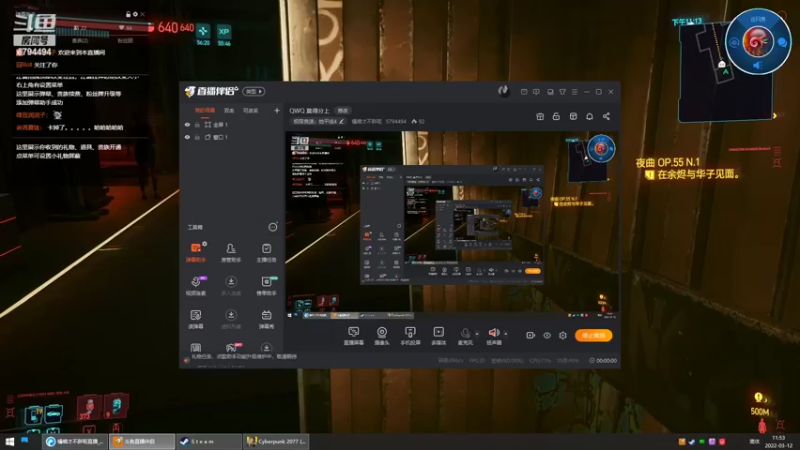Open the toolbox more-options circle icon
Image resolution: width=800 pixels, height=450 pixels.
[x=273, y=227]
